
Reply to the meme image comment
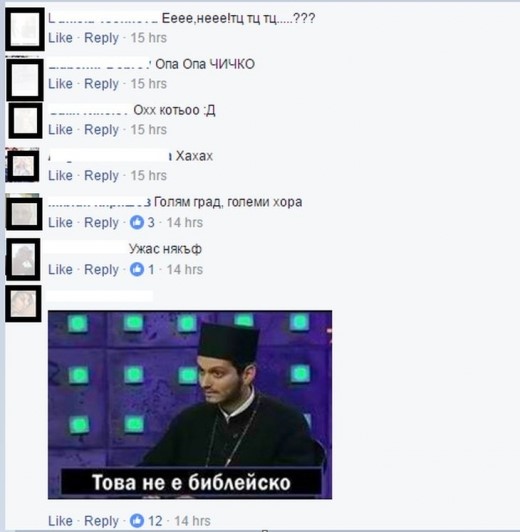coord(101,521)
